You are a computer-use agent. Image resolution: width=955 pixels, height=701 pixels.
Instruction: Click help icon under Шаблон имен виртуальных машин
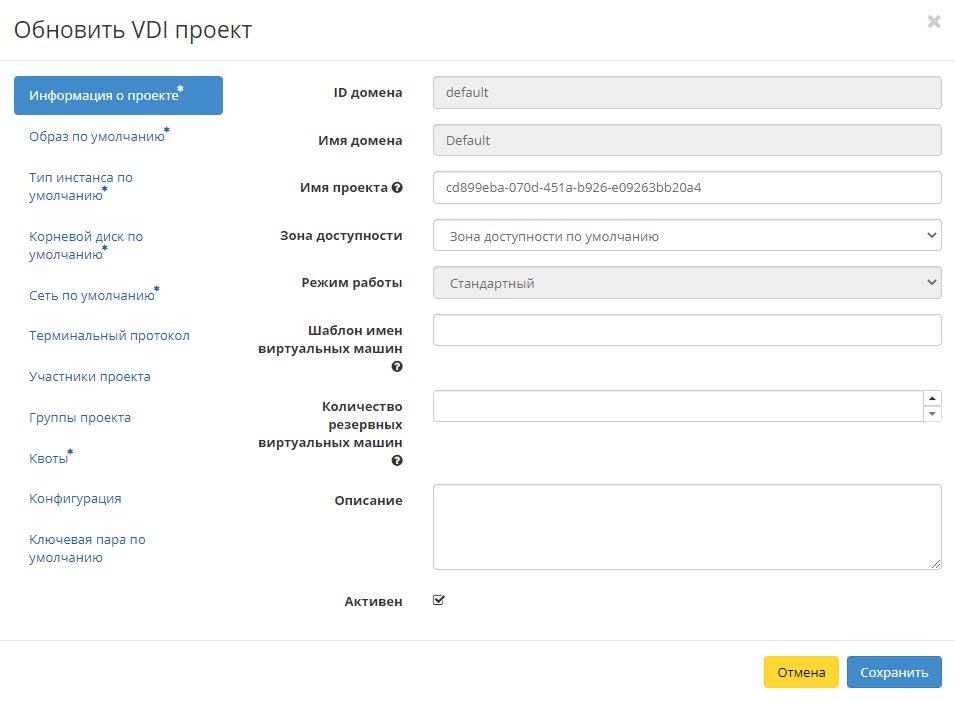tap(397, 367)
